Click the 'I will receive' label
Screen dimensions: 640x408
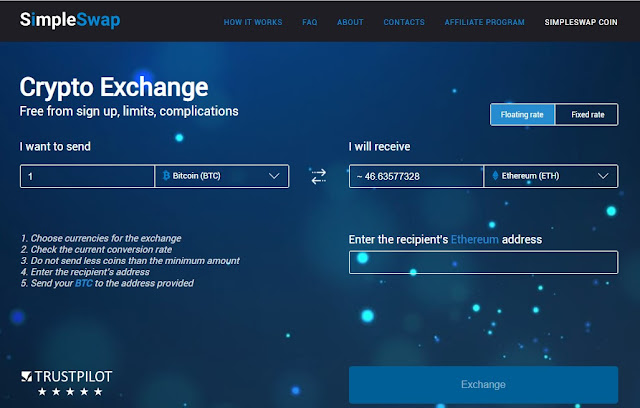point(380,146)
